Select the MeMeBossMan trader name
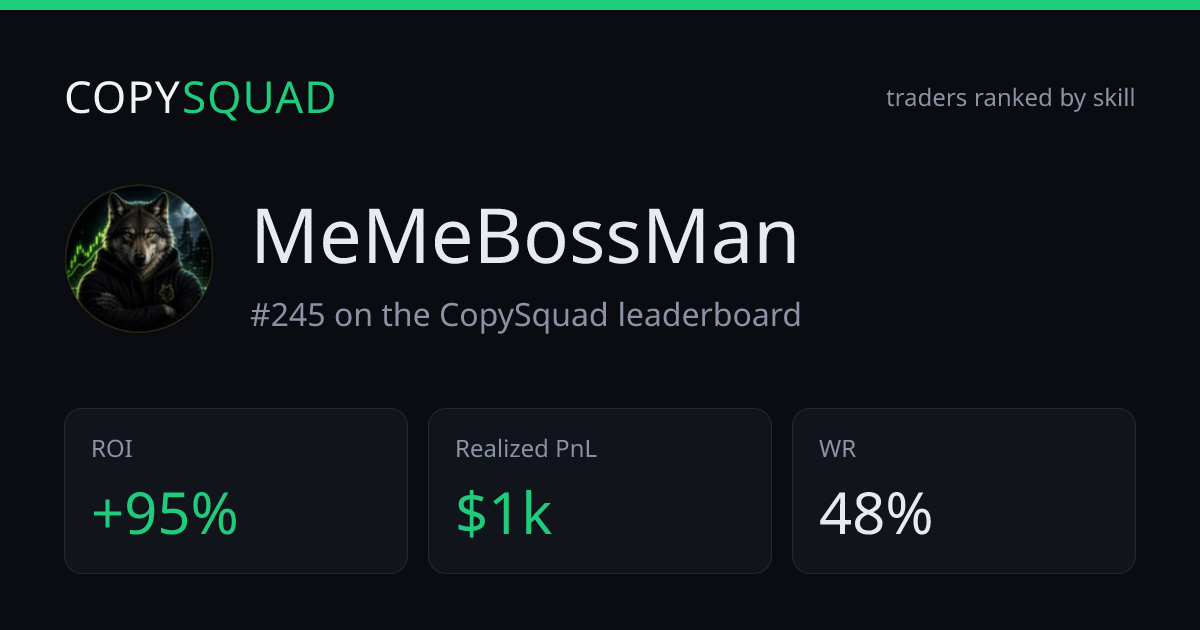The image size is (1200, 630). pos(525,238)
